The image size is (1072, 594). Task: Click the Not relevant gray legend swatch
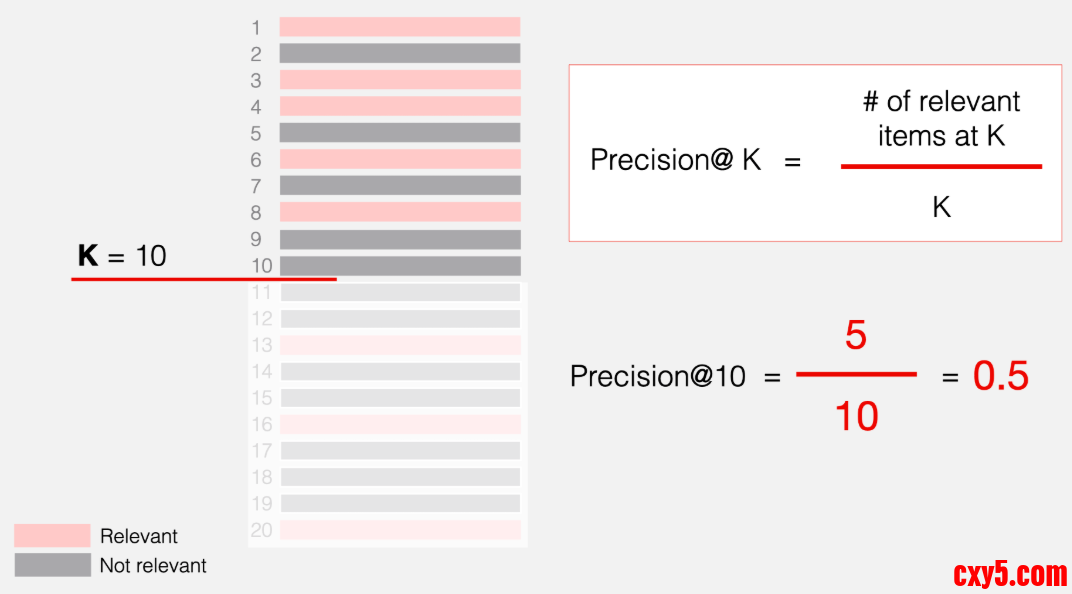[x=52, y=565]
